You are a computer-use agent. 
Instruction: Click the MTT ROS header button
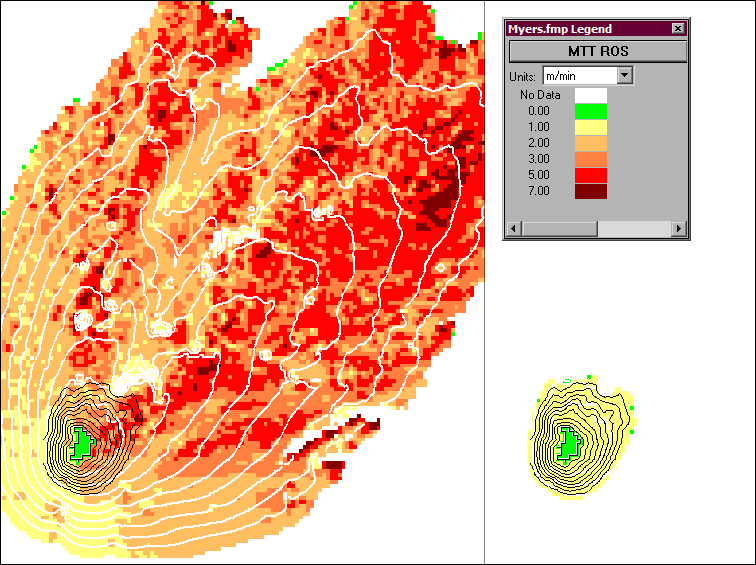click(x=598, y=52)
